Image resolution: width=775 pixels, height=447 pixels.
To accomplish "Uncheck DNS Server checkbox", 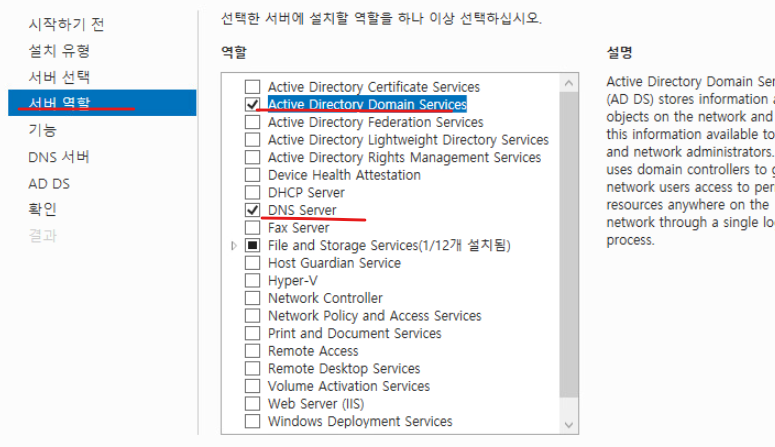I will (253, 210).
